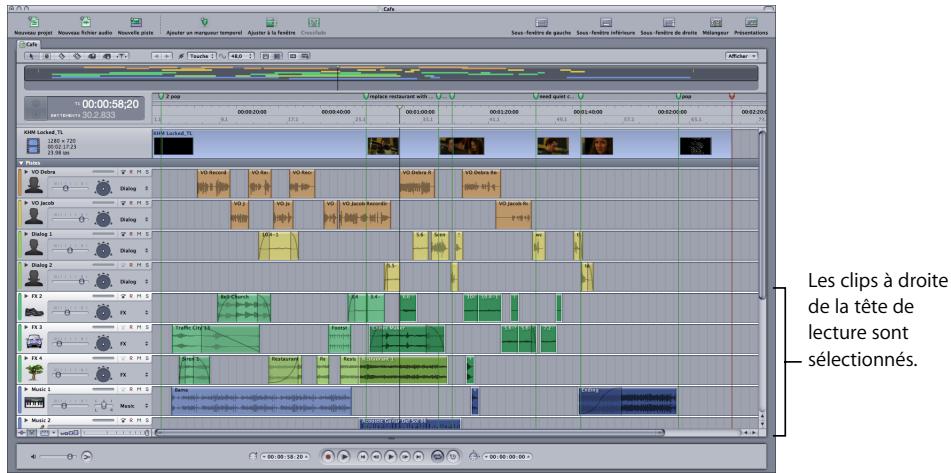Click the horizontal timeline scrollbar
The image size is (951, 473).
point(409,432)
